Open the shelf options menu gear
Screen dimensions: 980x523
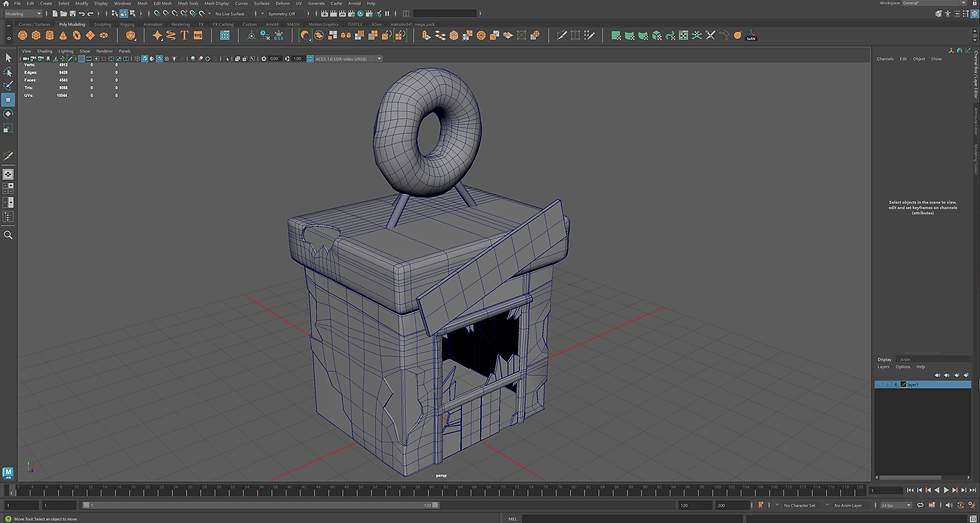click(9, 39)
